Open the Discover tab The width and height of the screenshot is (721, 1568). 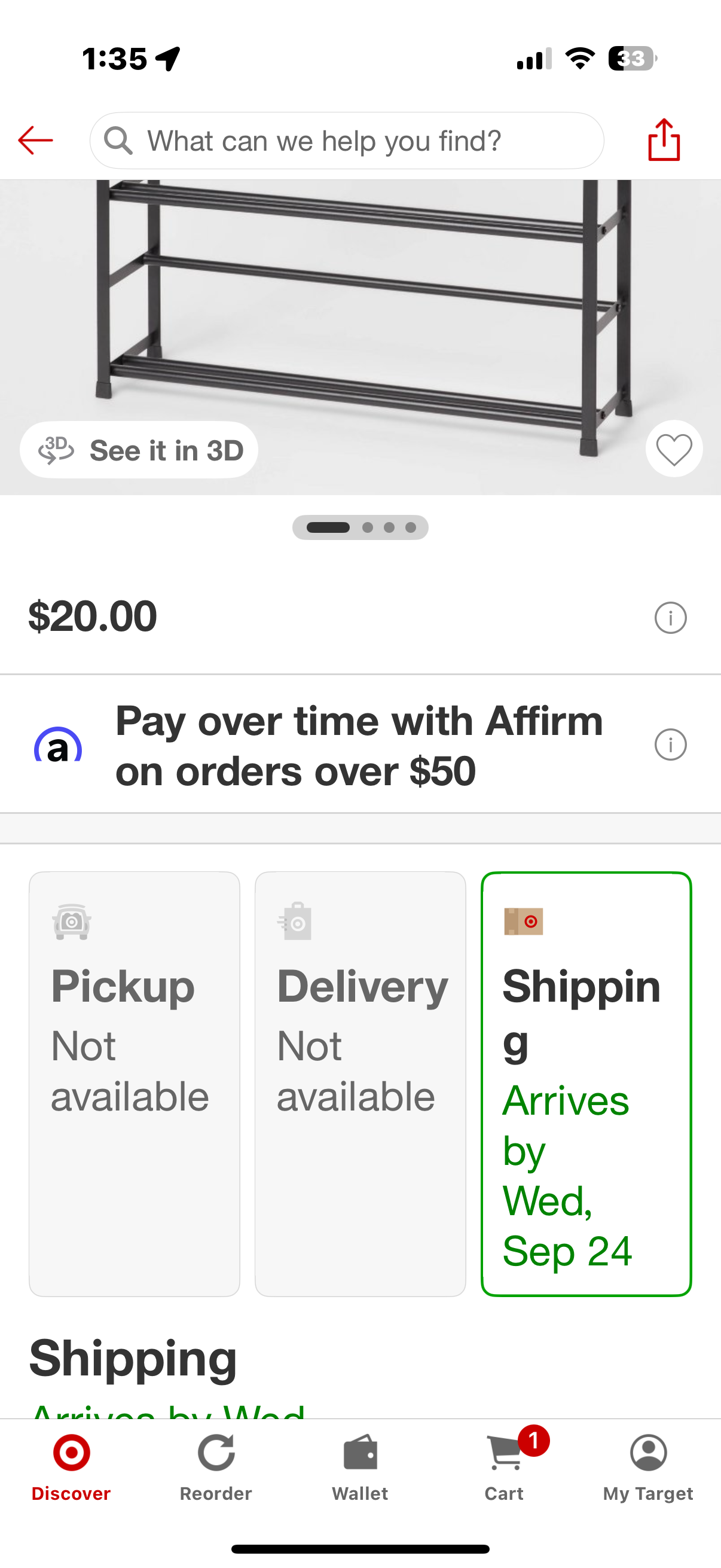point(71,1467)
